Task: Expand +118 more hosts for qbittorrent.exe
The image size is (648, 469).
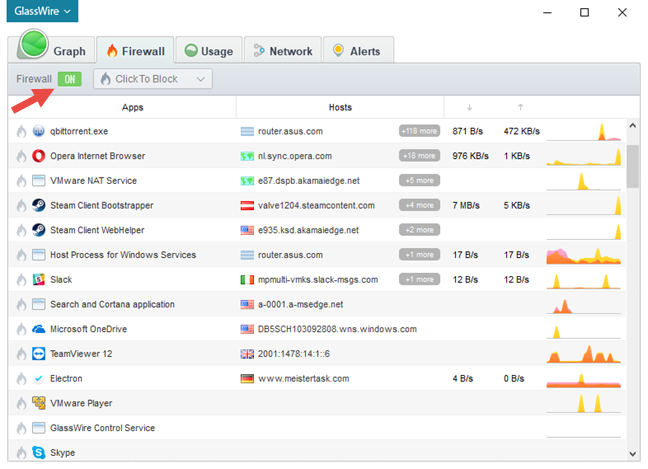Action: click(419, 131)
